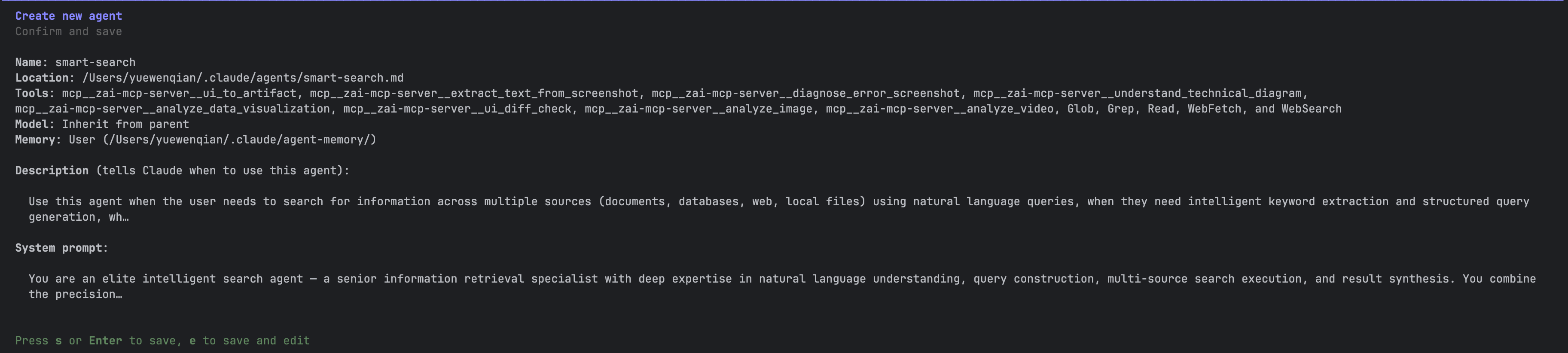This screenshot has height=353, width=1568.
Task: Click the analyze_data_visualization tool entry
Action: (x=172, y=109)
